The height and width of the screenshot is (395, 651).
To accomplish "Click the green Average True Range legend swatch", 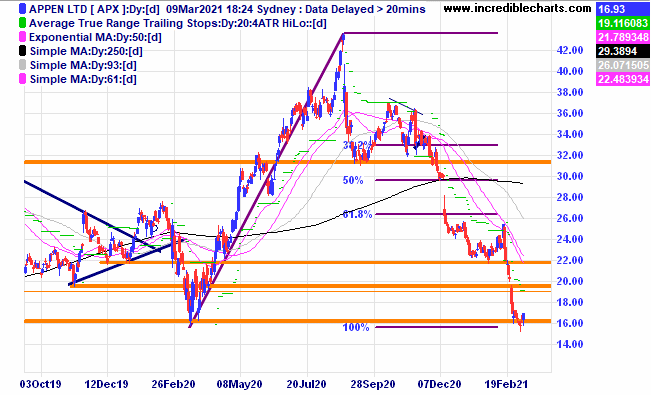I will 22,23.
